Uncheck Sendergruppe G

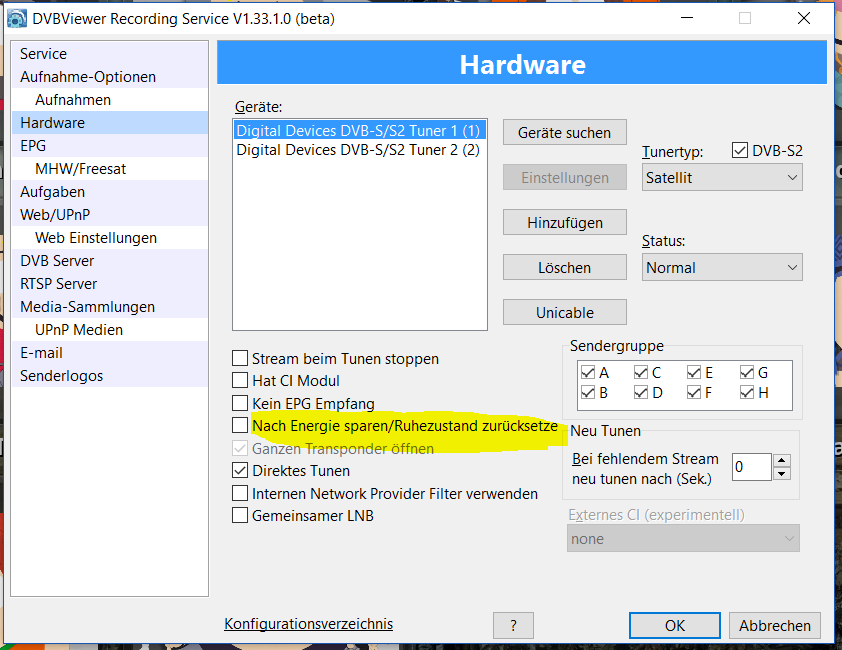747,372
